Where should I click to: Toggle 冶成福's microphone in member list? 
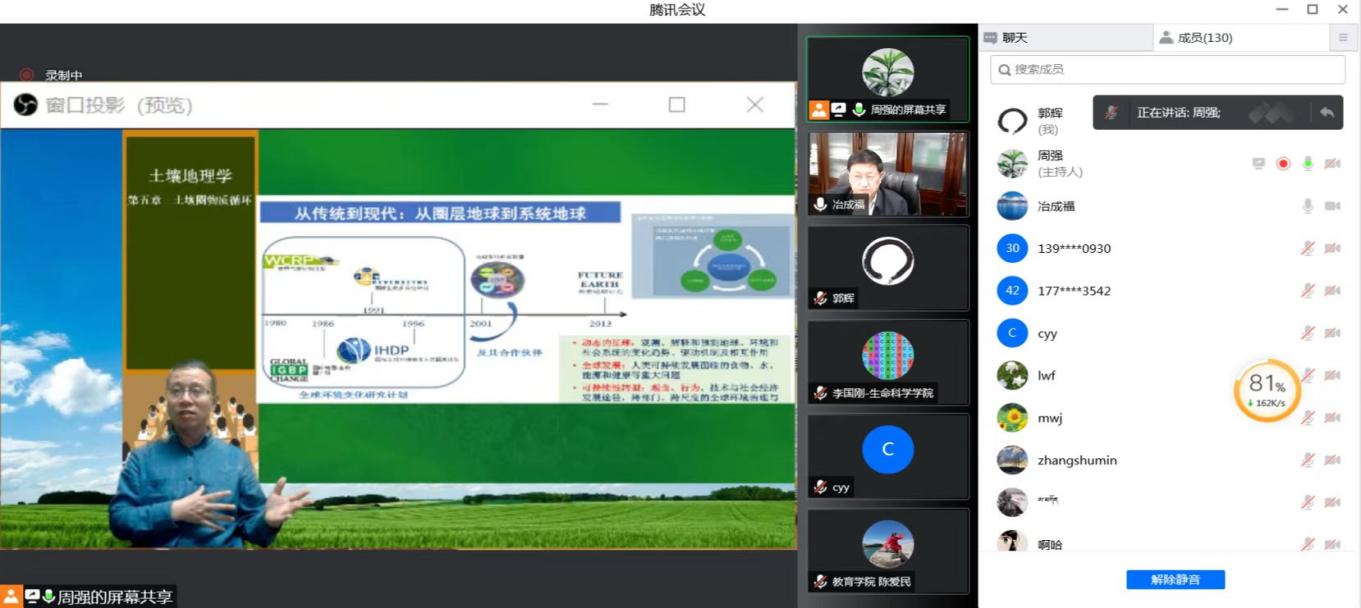(1307, 206)
